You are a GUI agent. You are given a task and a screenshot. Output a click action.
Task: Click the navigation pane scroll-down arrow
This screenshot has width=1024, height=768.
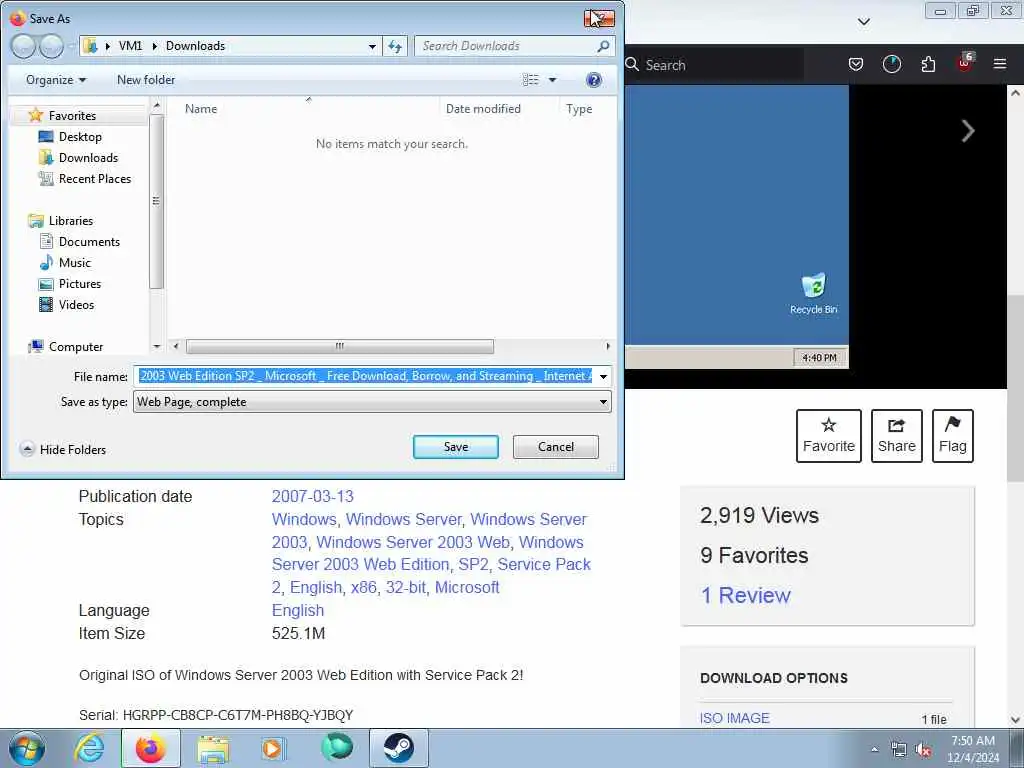(157, 347)
